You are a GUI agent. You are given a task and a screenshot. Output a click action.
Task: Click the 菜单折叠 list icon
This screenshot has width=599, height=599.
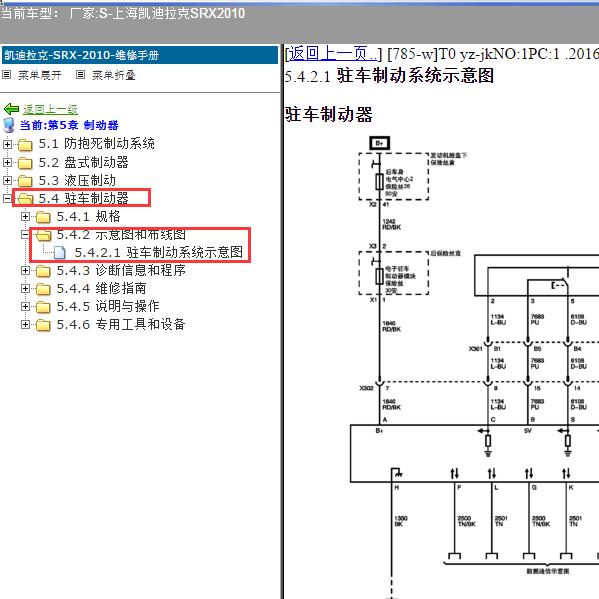[80, 74]
